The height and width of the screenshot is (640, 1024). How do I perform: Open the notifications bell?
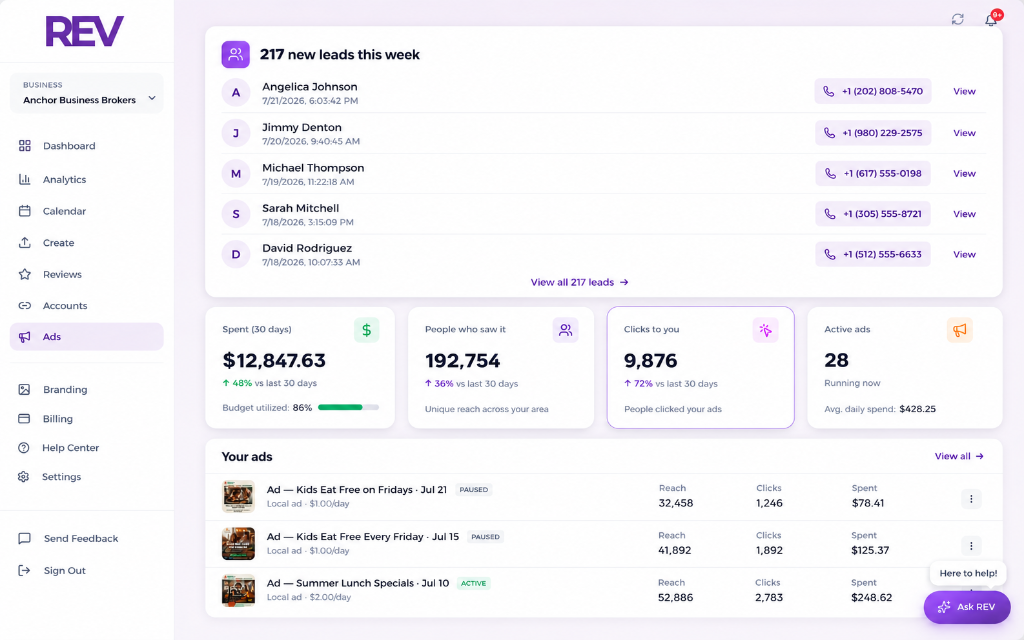coord(991,20)
